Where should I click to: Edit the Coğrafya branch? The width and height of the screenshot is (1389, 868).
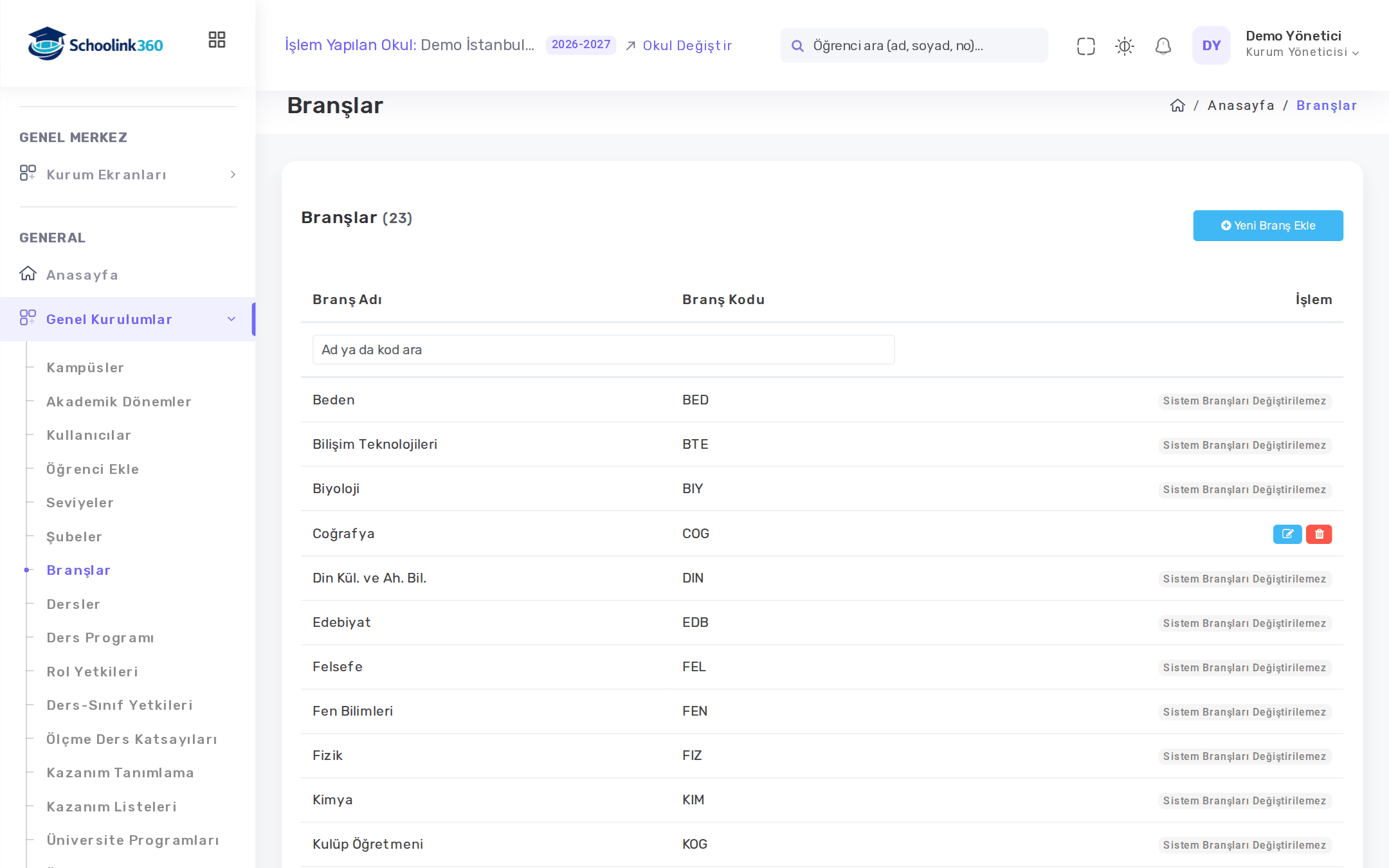pos(1287,534)
